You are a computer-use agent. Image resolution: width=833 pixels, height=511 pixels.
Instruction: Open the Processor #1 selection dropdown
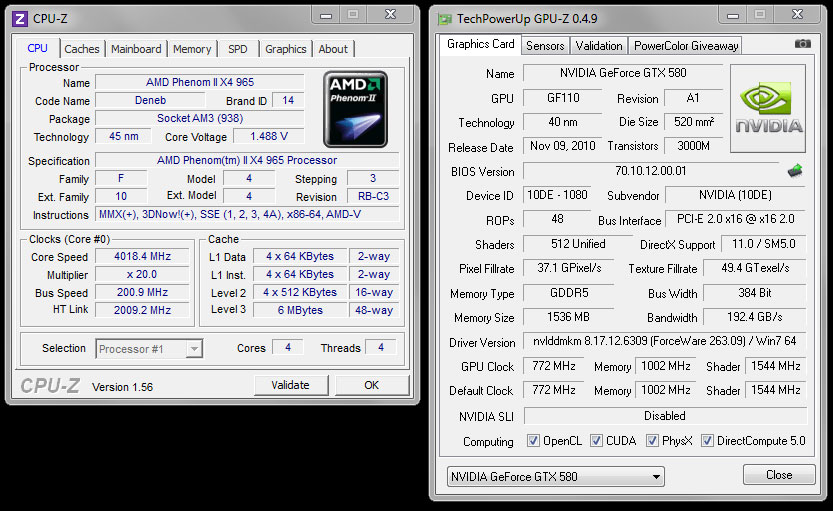[x=149, y=349]
